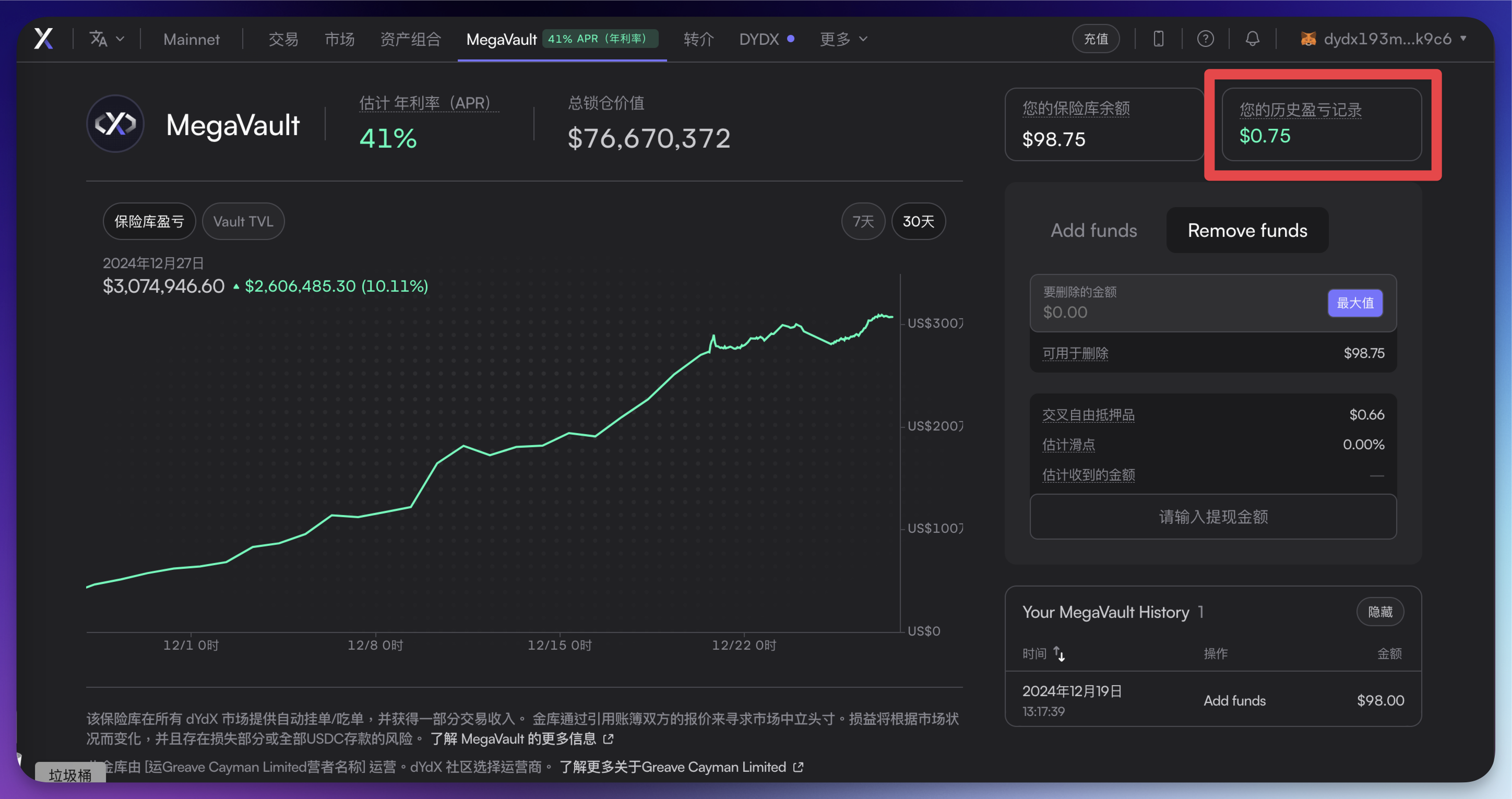
Task: Expand the 更多 more menu
Action: click(x=843, y=39)
